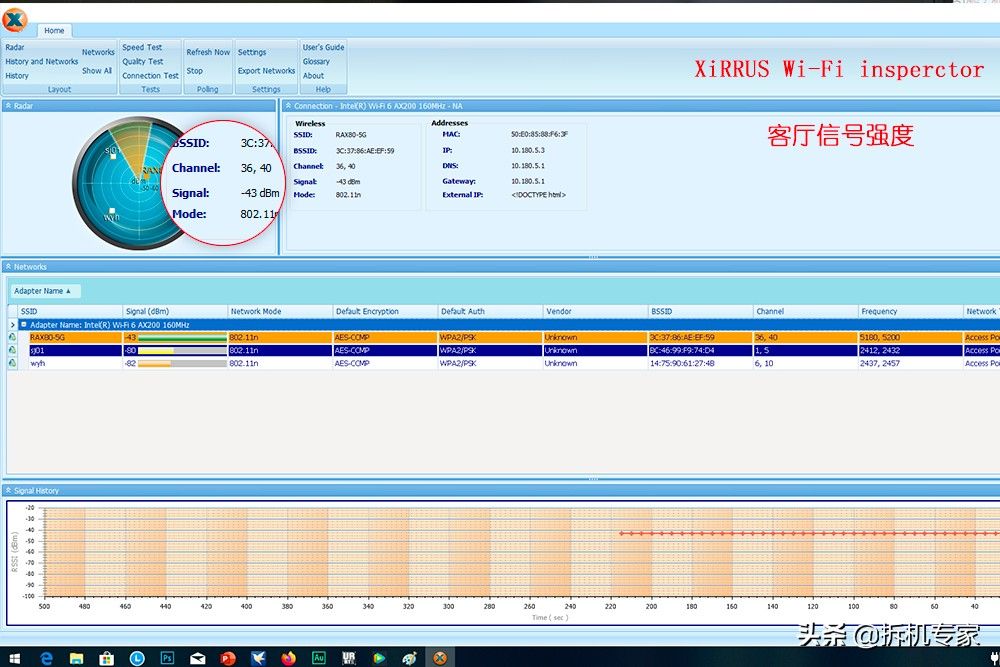Click the Xirrus application logo button
Viewport: 1000px width, 667px height.
[x=15, y=20]
